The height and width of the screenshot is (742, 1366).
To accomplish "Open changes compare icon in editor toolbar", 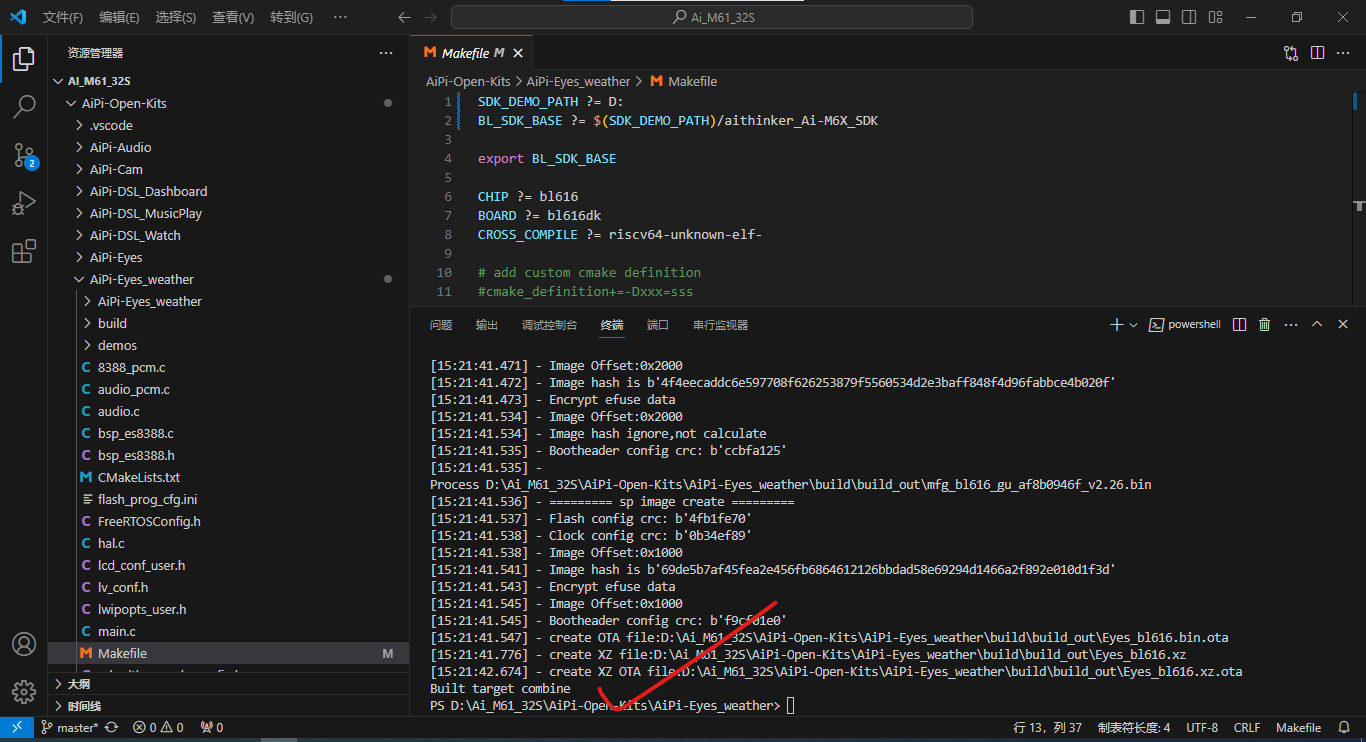I will [x=1291, y=53].
